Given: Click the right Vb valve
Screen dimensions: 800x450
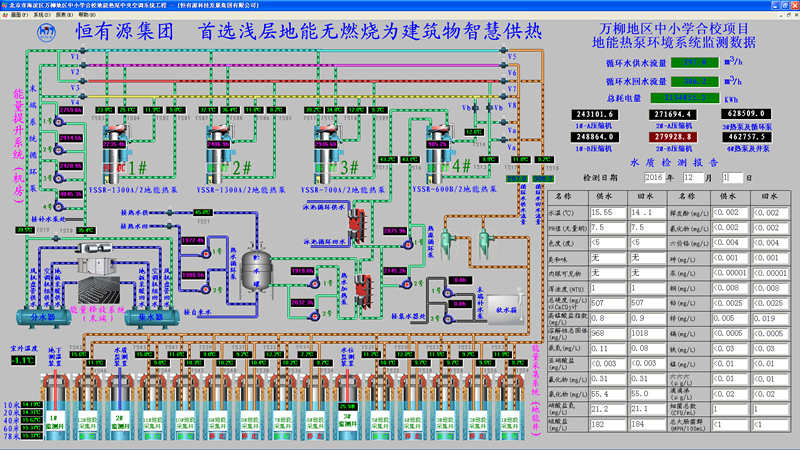Looking at the screenshot, I should click(489, 108).
